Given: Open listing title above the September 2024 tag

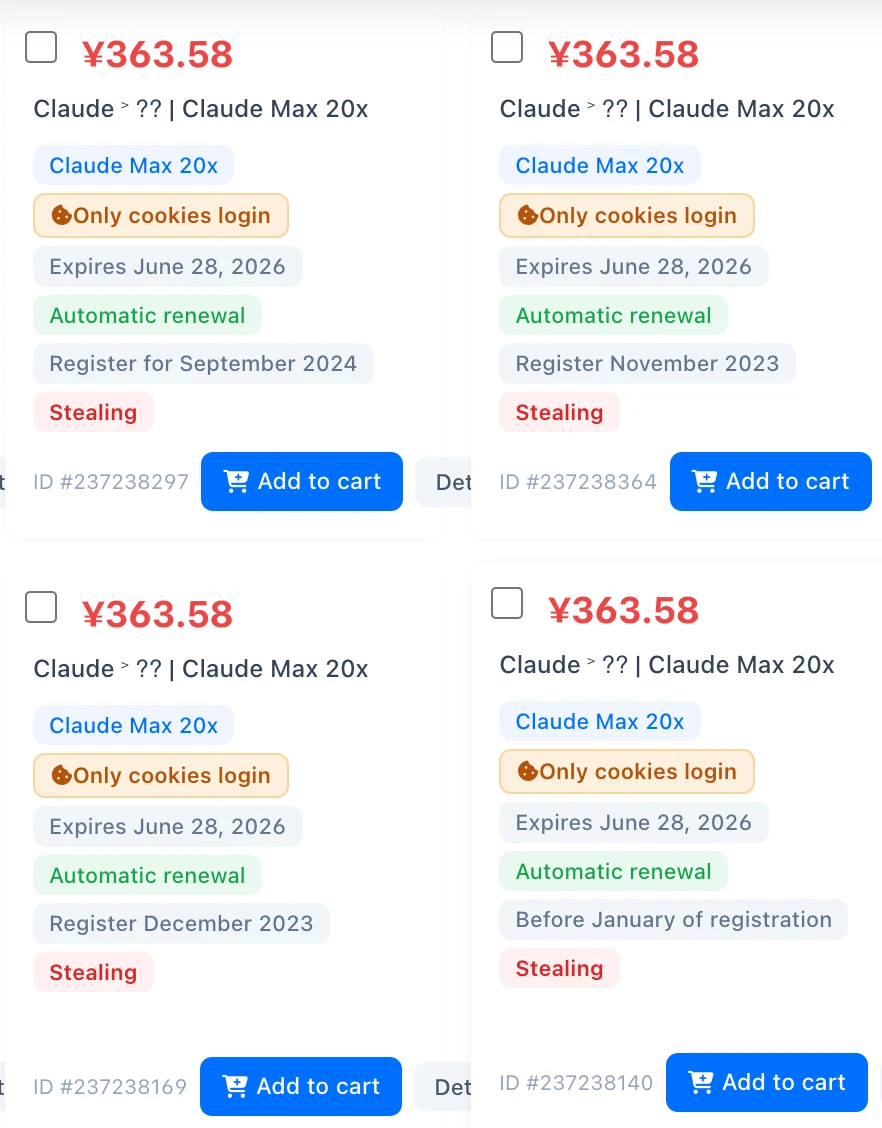Looking at the screenshot, I should [x=201, y=109].
